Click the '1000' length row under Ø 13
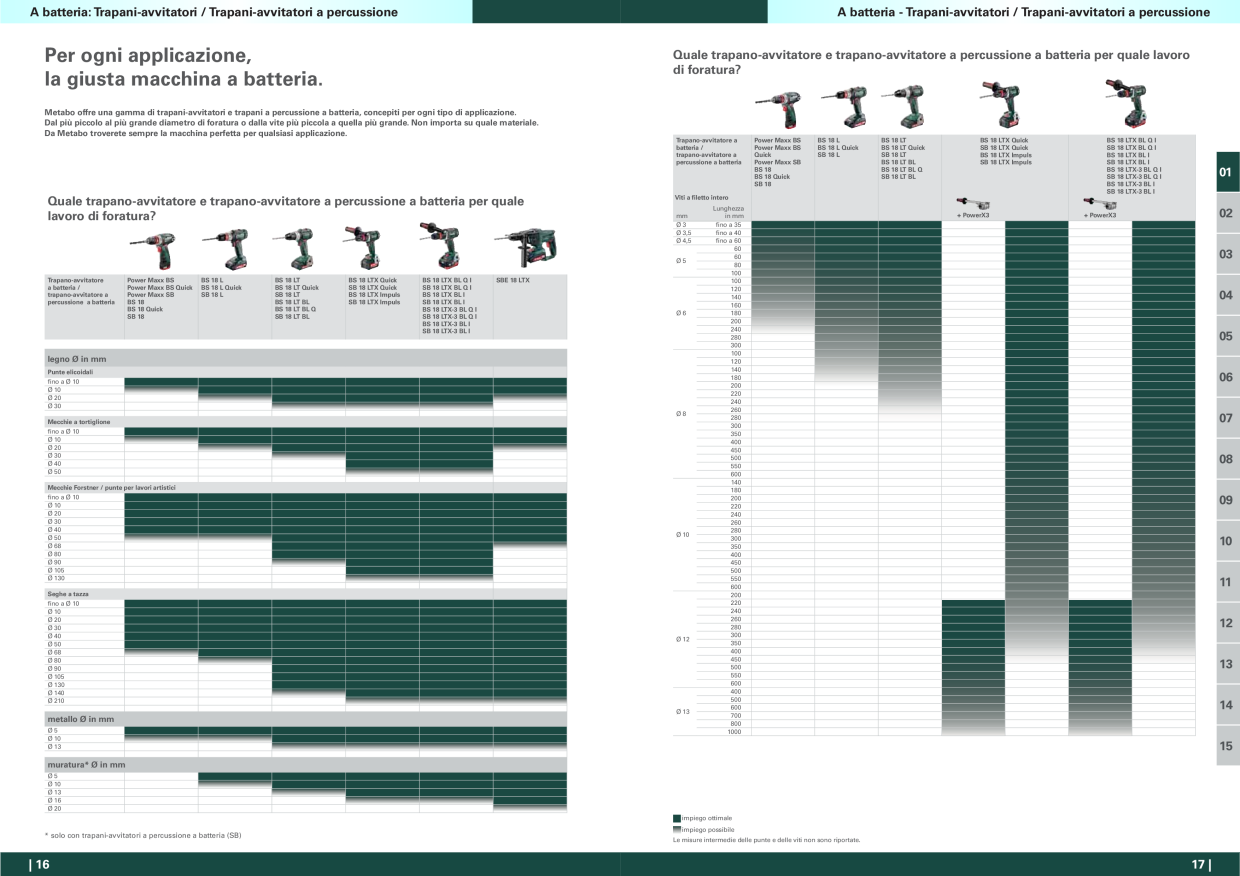The width and height of the screenshot is (1240, 876). 735,732
